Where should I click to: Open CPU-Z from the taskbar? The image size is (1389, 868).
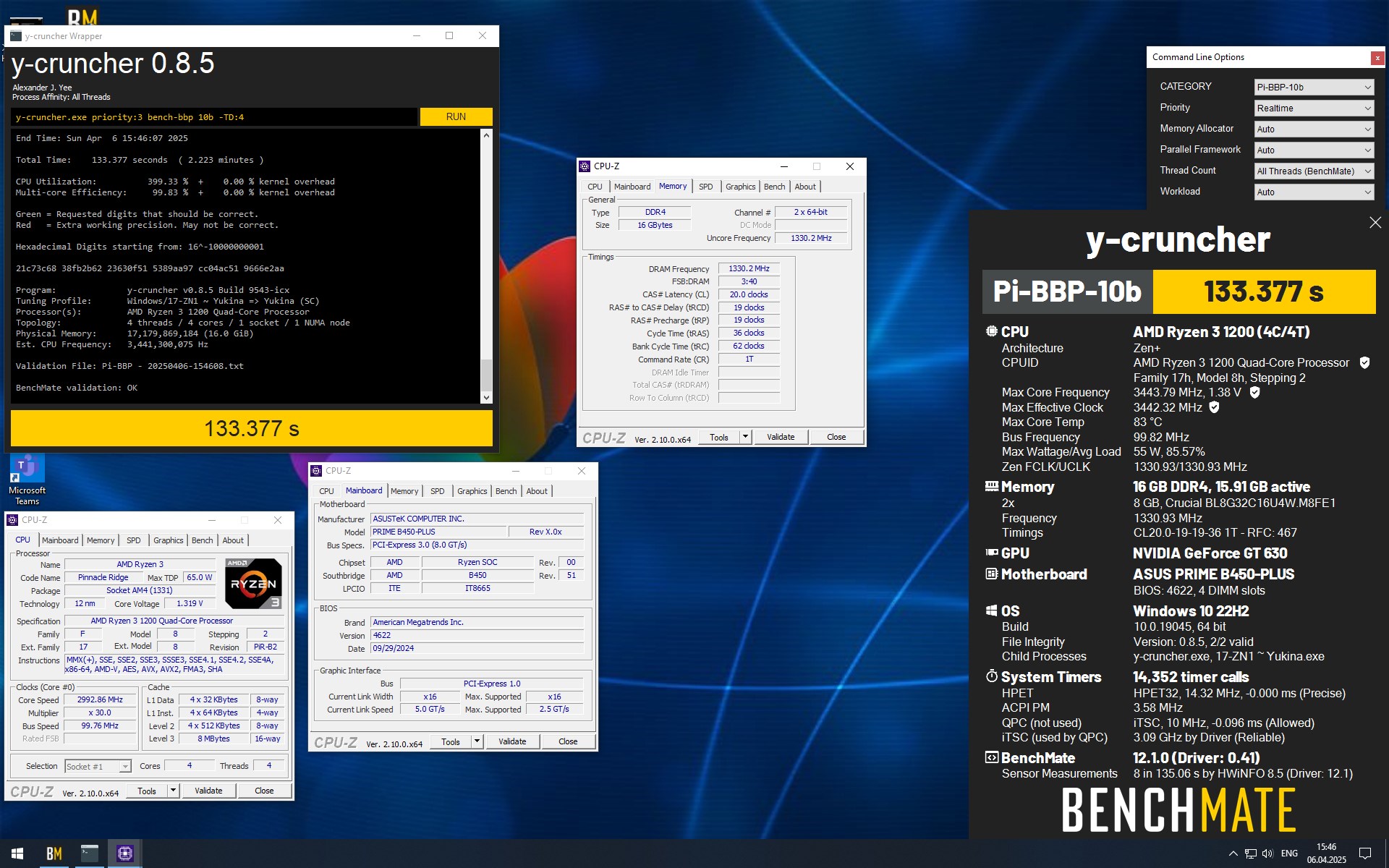coord(125,854)
